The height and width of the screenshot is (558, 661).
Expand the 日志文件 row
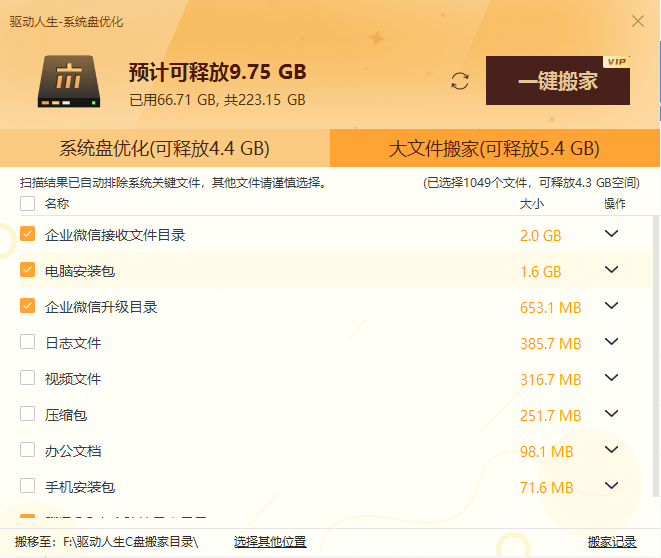611,341
